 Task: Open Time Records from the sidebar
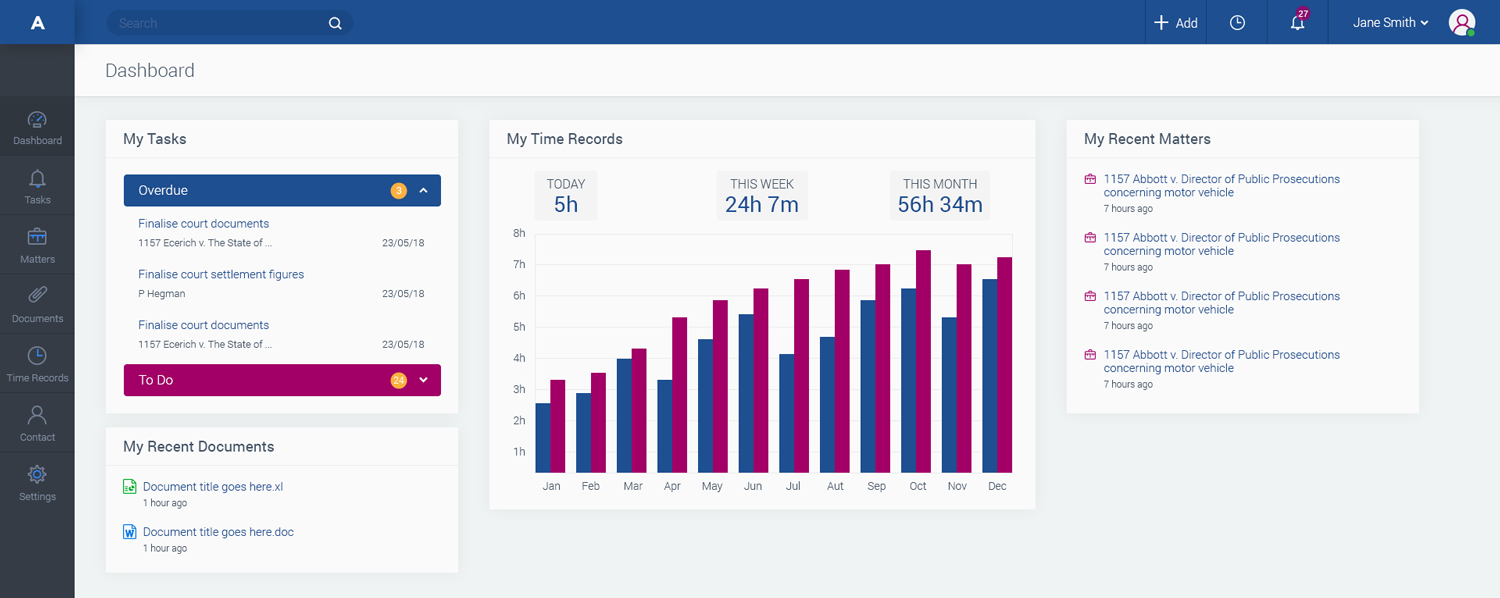[37, 364]
